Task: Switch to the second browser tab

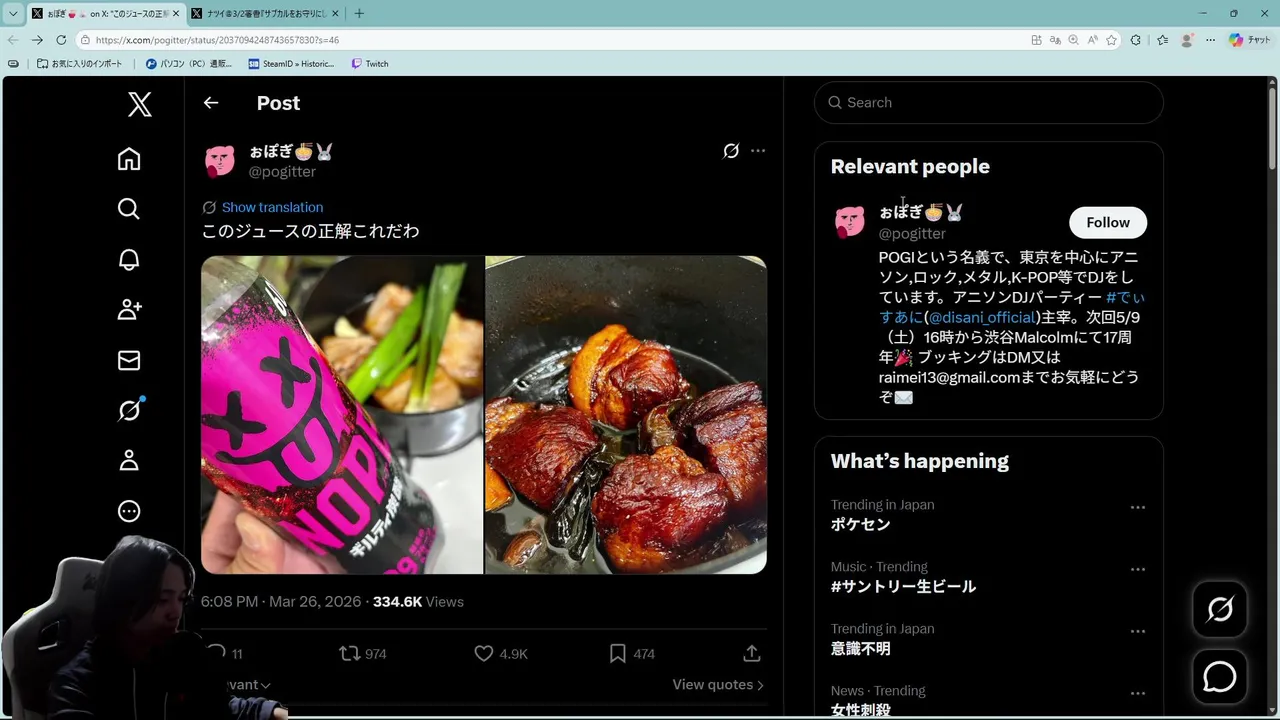Action: 263,13
